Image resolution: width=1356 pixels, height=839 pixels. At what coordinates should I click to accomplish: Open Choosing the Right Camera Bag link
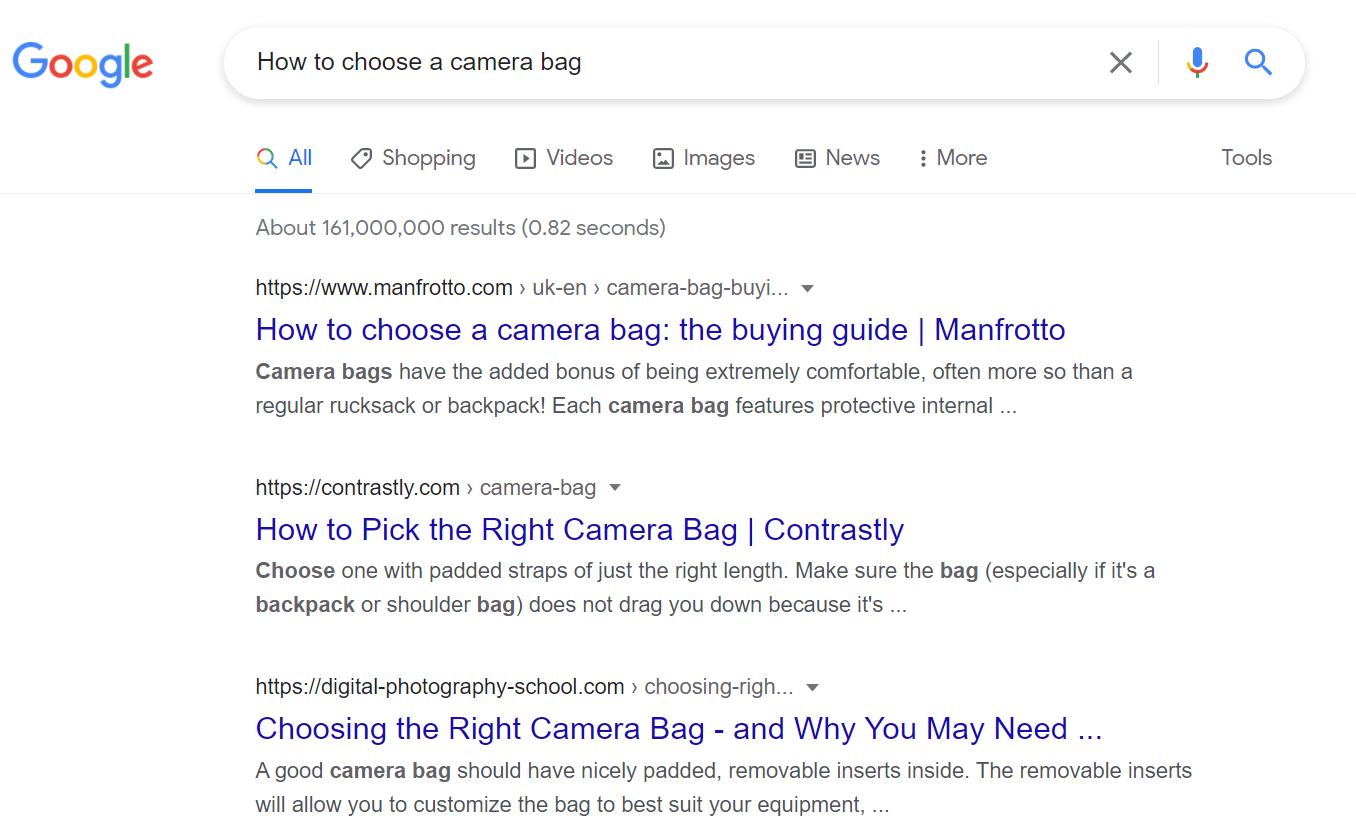679,729
